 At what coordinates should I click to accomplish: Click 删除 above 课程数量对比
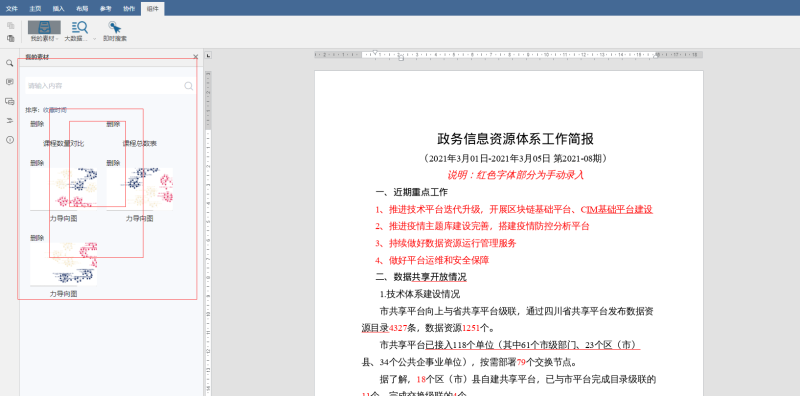(37, 124)
